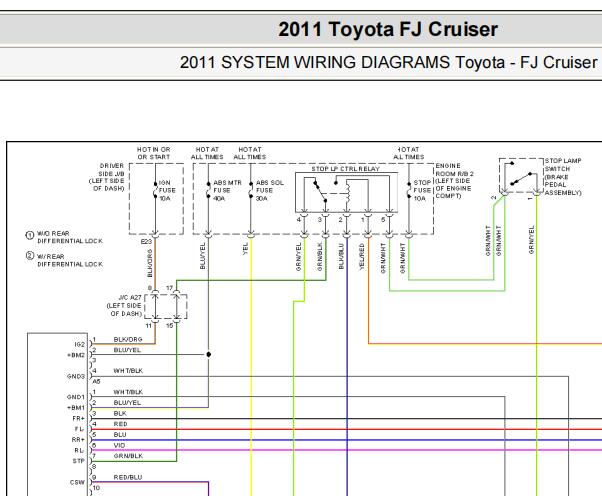This screenshot has height=496, width=602.
Task: Select 'BLU/YEL' wire label on +BM2 row
Action: (x=127, y=350)
